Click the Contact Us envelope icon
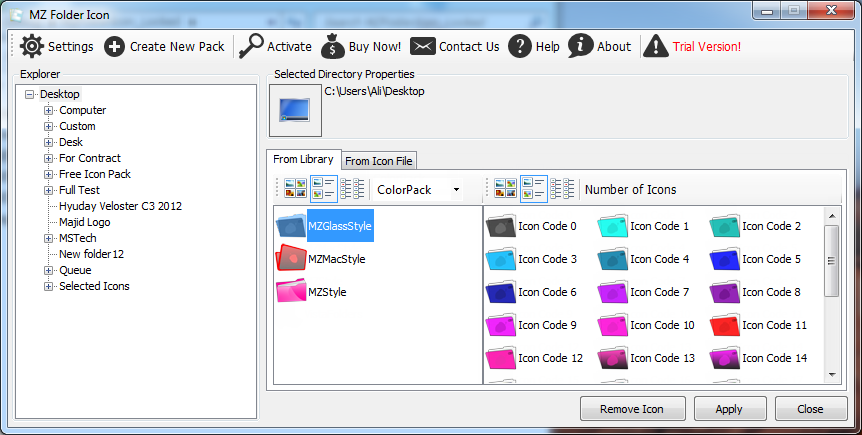862x435 pixels. [x=422, y=47]
